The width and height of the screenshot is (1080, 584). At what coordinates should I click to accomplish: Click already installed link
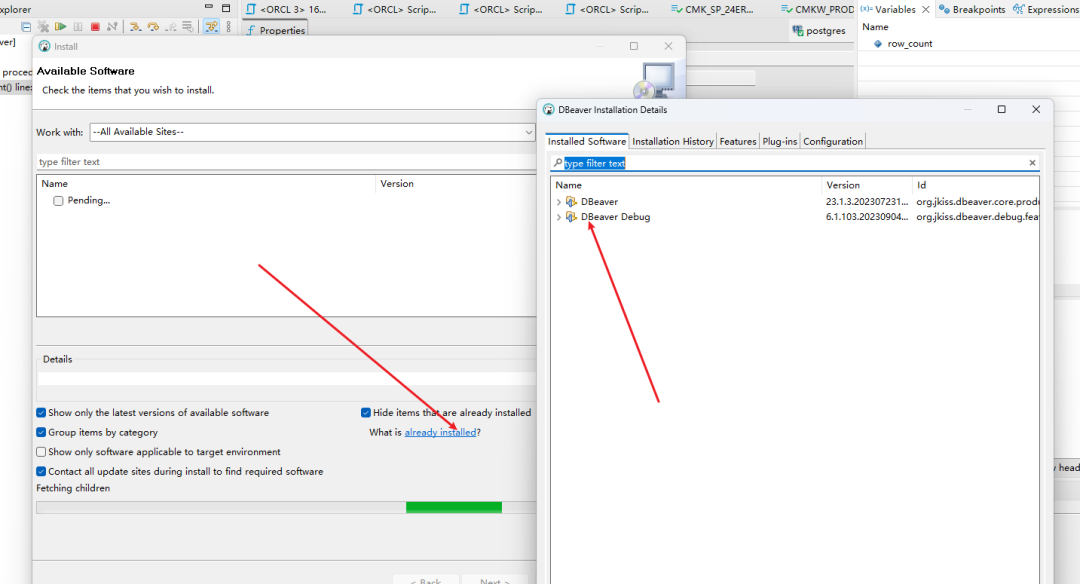point(440,432)
